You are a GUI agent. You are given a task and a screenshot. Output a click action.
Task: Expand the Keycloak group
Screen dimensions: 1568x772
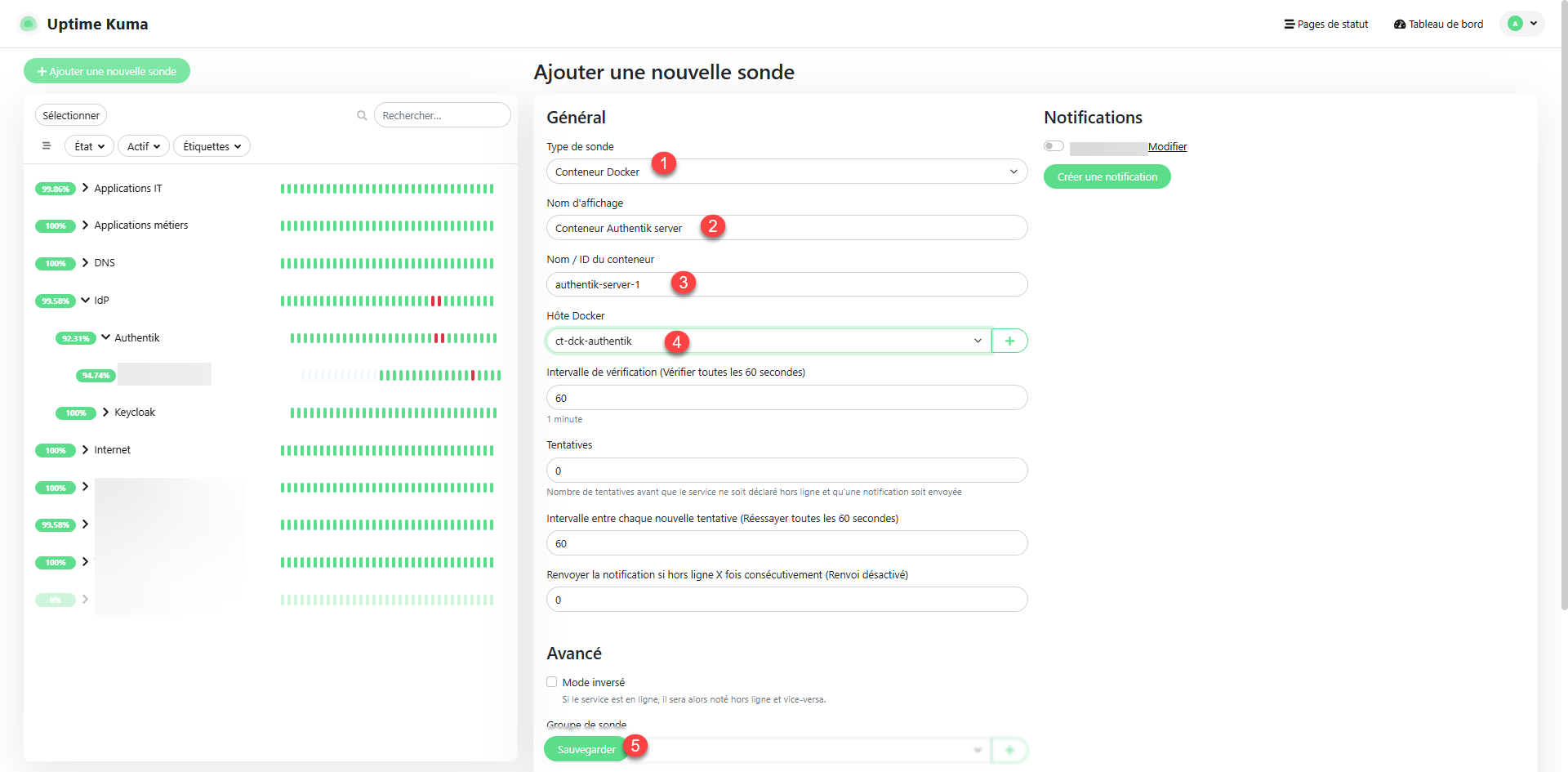tap(106, 413)
